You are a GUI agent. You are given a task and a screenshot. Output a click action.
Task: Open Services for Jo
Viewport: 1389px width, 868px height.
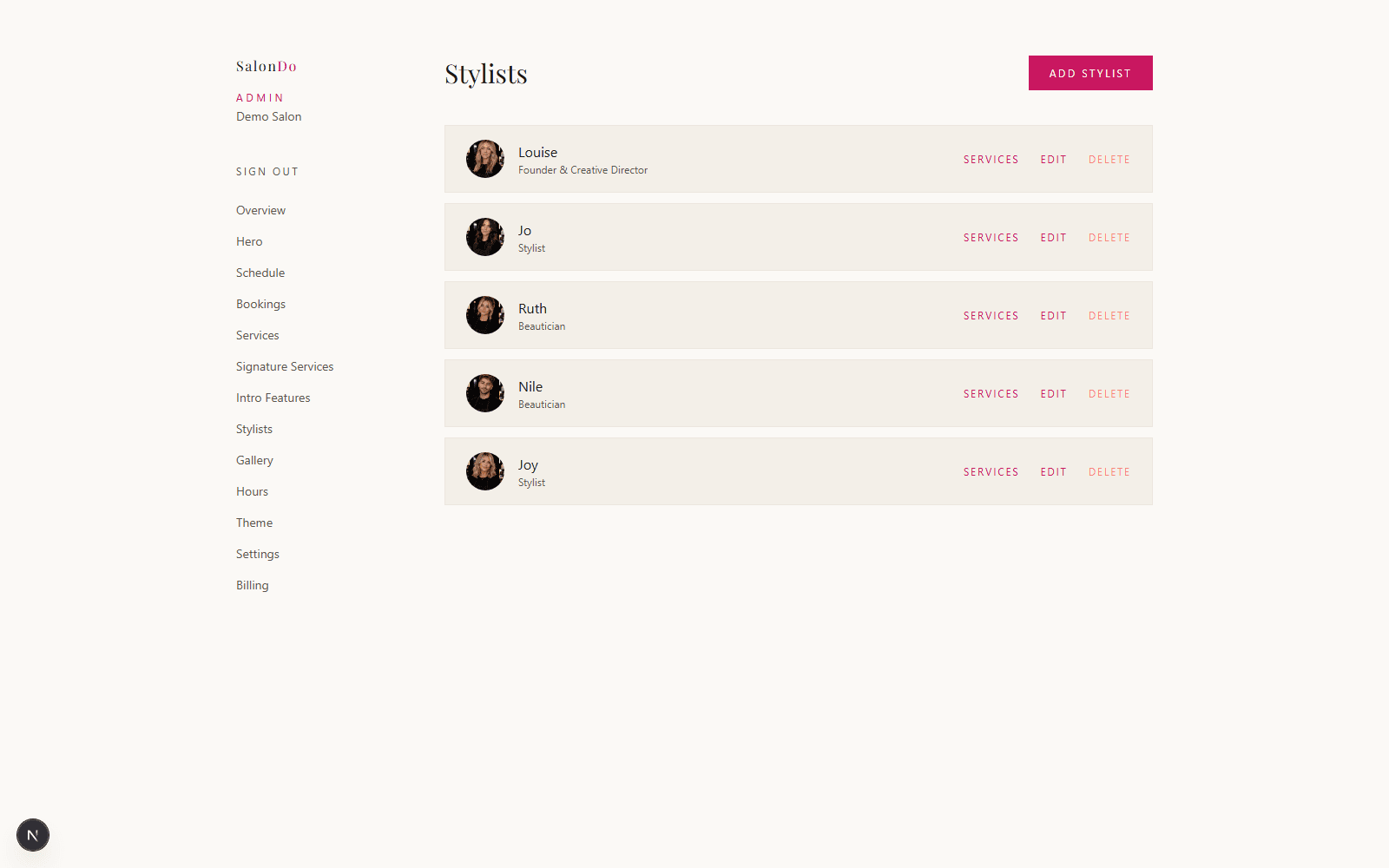(x=991, y=238)
